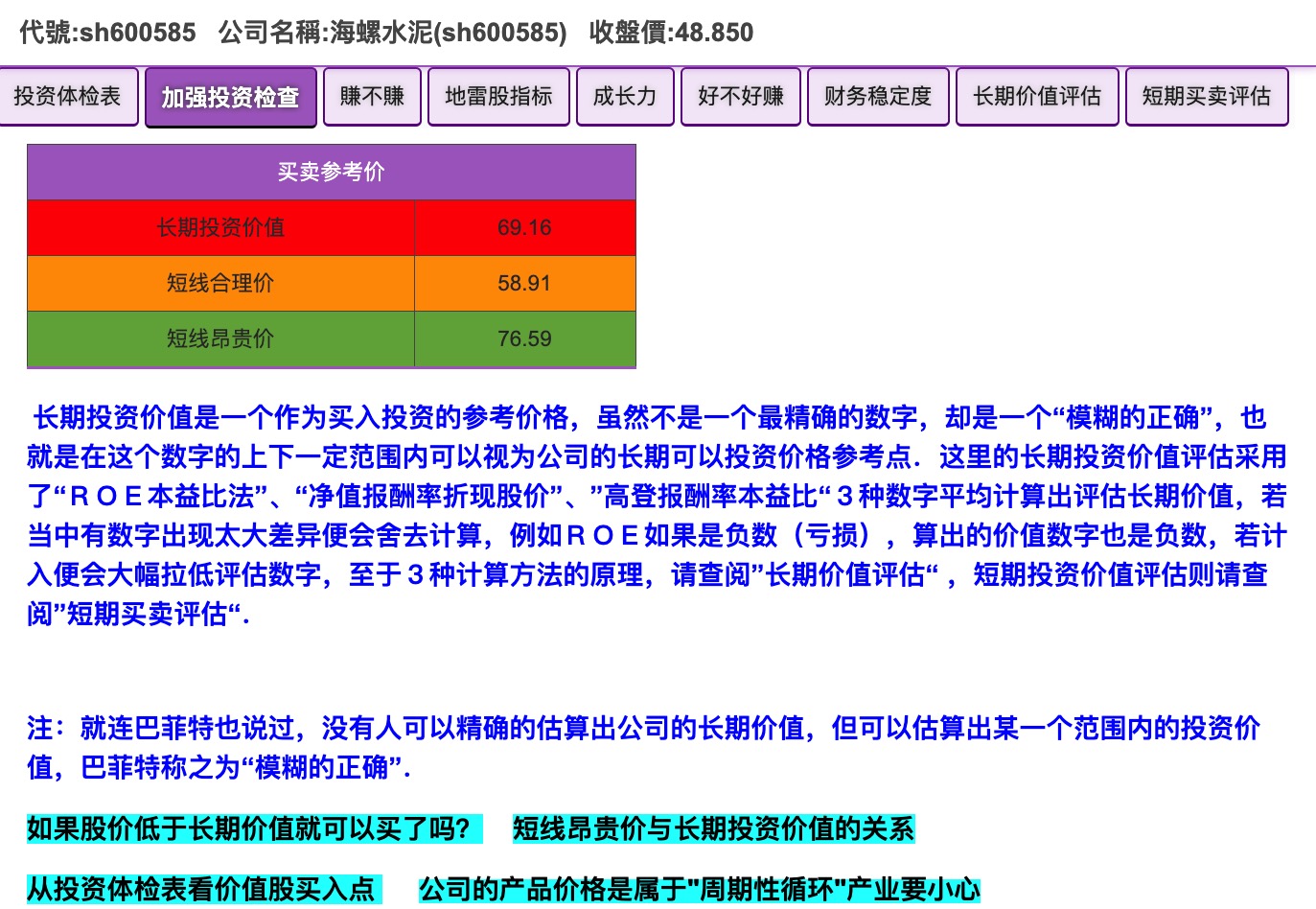Open the 地雷股指标 tab
This screenshot has width=1316, height=909.
click(498, 96)
